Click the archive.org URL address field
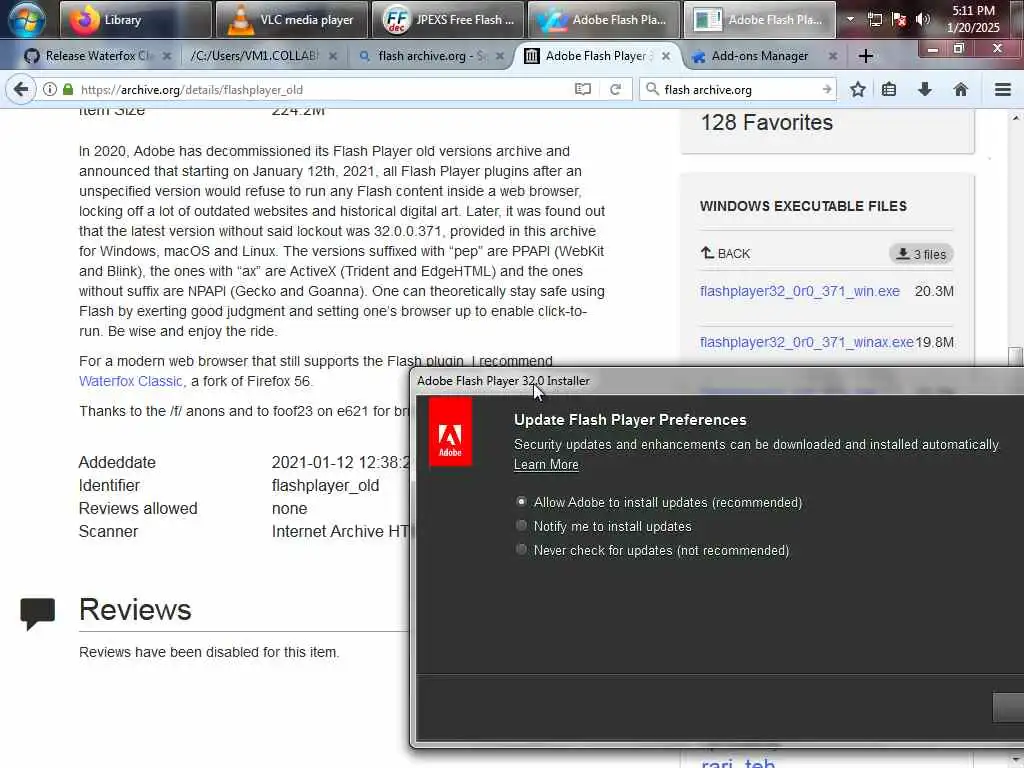Viewport: 1024px width, 768px height. tap(321, 89)
